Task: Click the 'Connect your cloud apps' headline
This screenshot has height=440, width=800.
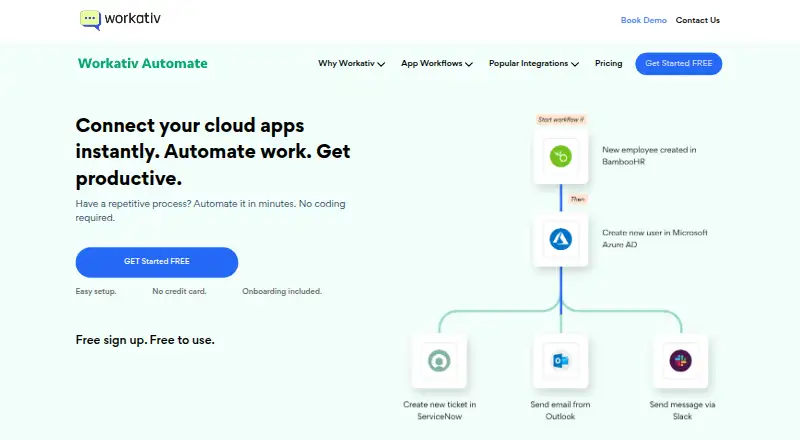Action: (213, 152)
